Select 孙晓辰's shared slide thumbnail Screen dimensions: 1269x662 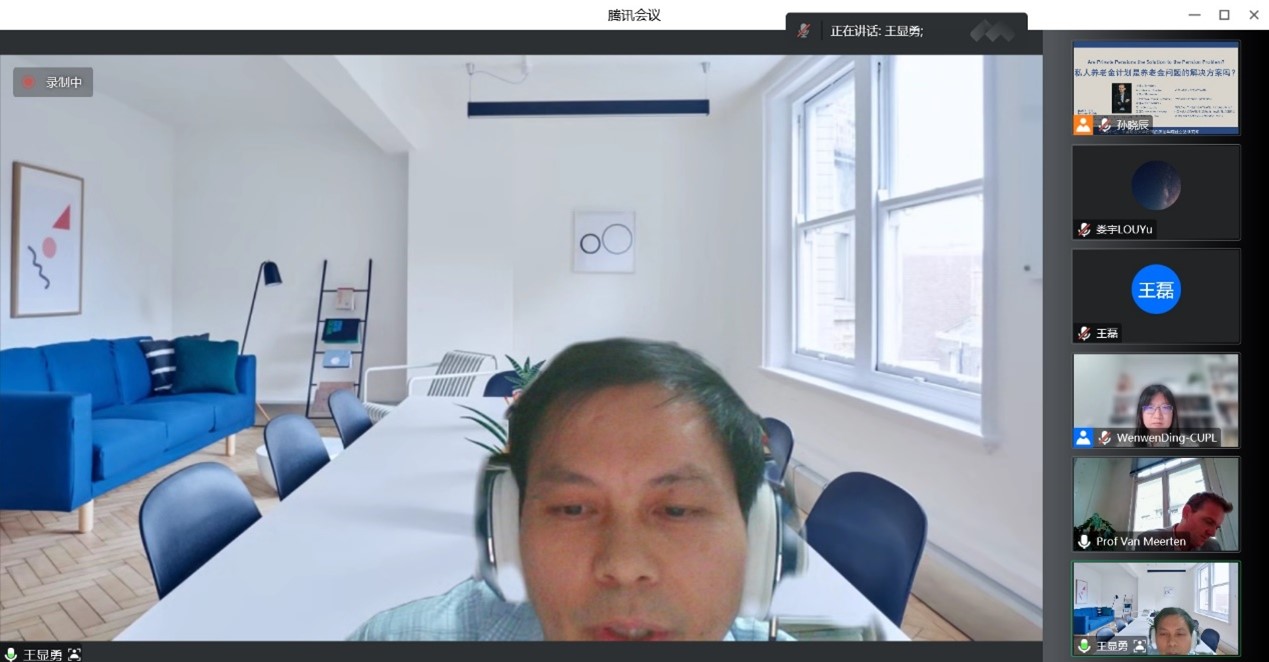click(1156, 88)
